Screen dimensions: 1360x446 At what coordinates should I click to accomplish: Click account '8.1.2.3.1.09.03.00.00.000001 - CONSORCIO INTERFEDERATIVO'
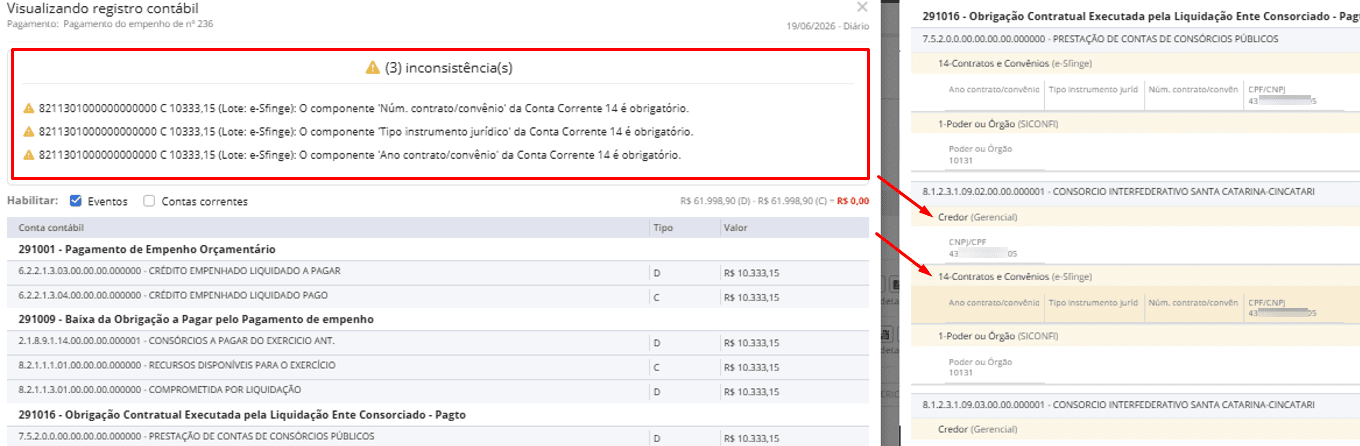point(1118,404)
